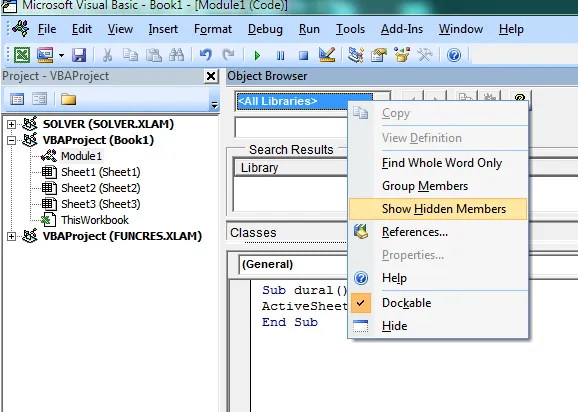Open the Debug menu

click(265, 29)
